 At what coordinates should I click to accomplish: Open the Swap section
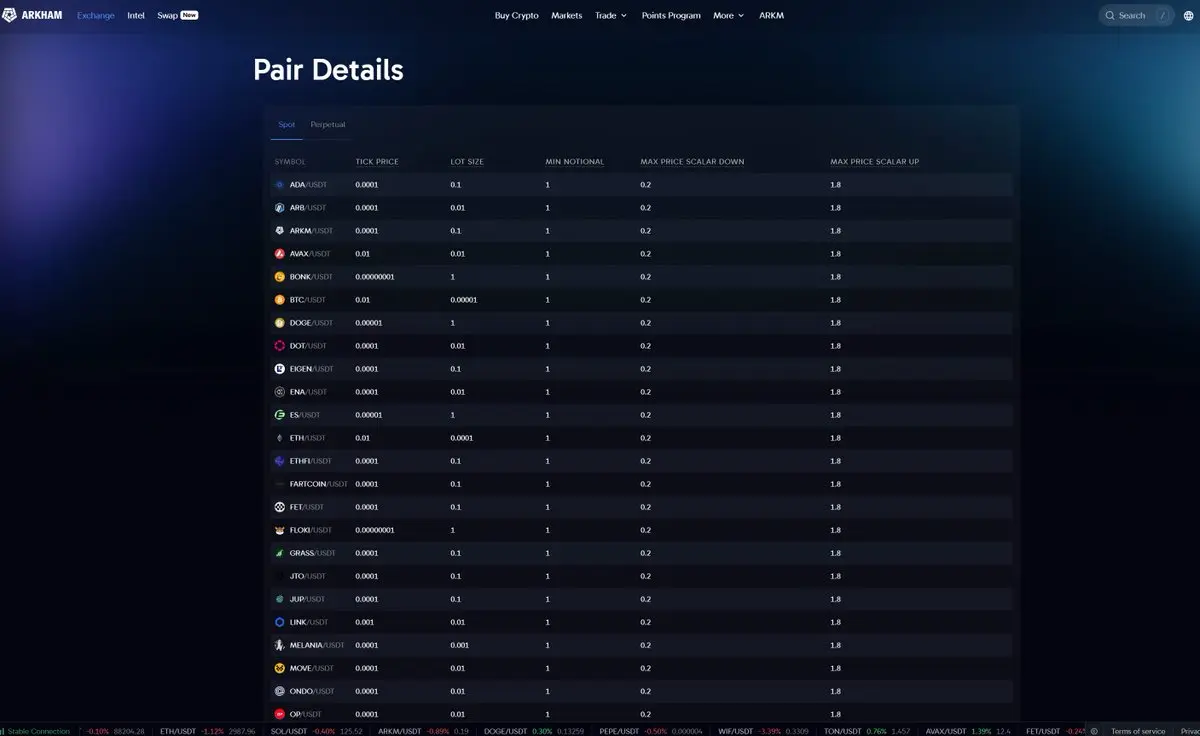coord(177,16)
